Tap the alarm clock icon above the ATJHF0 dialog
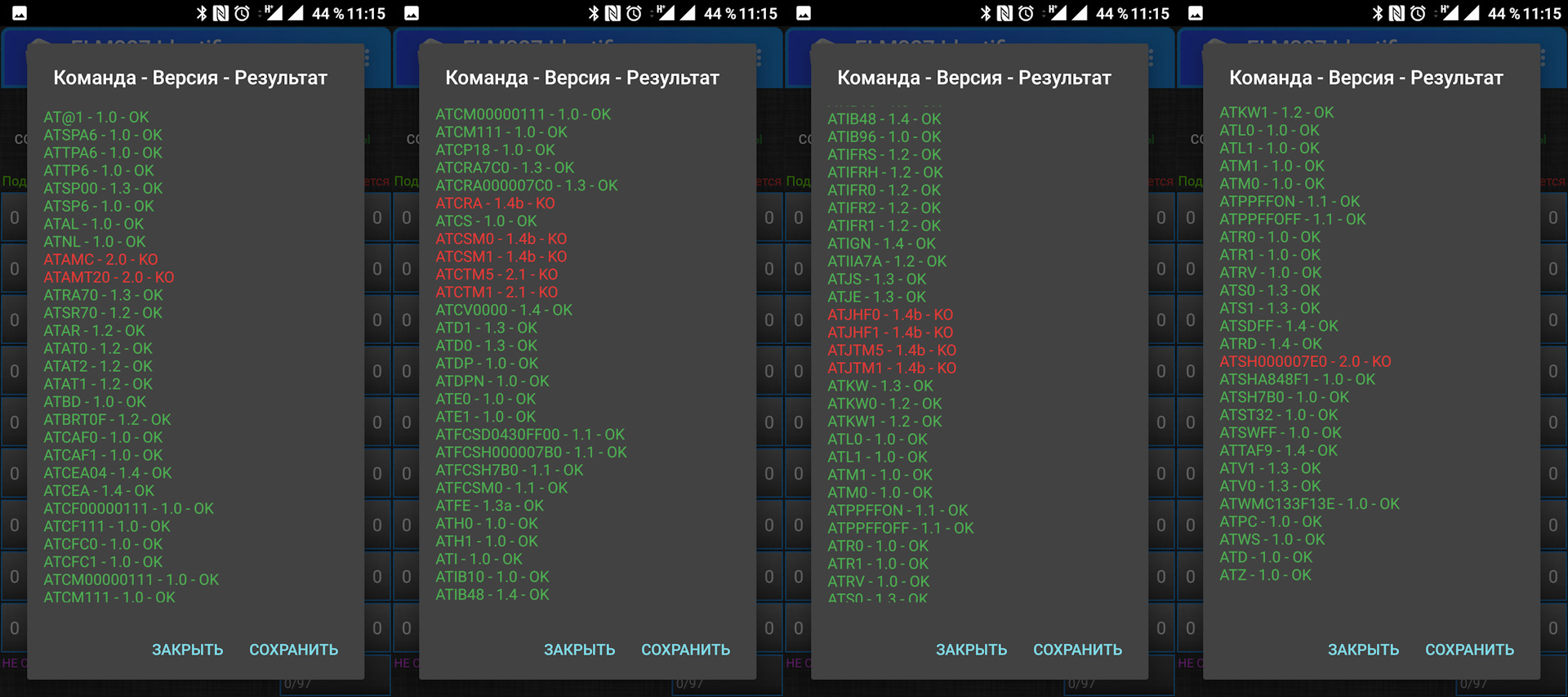This screenshot has width=1568, height=697. [1026, 13]
